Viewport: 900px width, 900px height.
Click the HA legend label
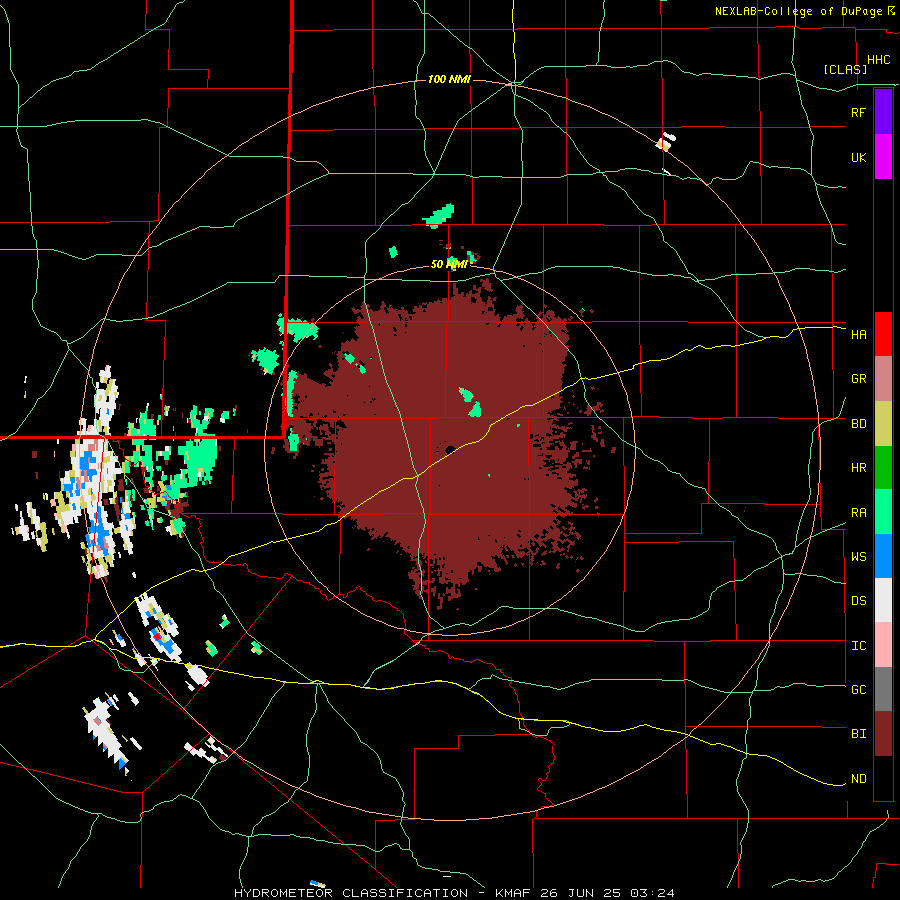[x=859, y=335]
